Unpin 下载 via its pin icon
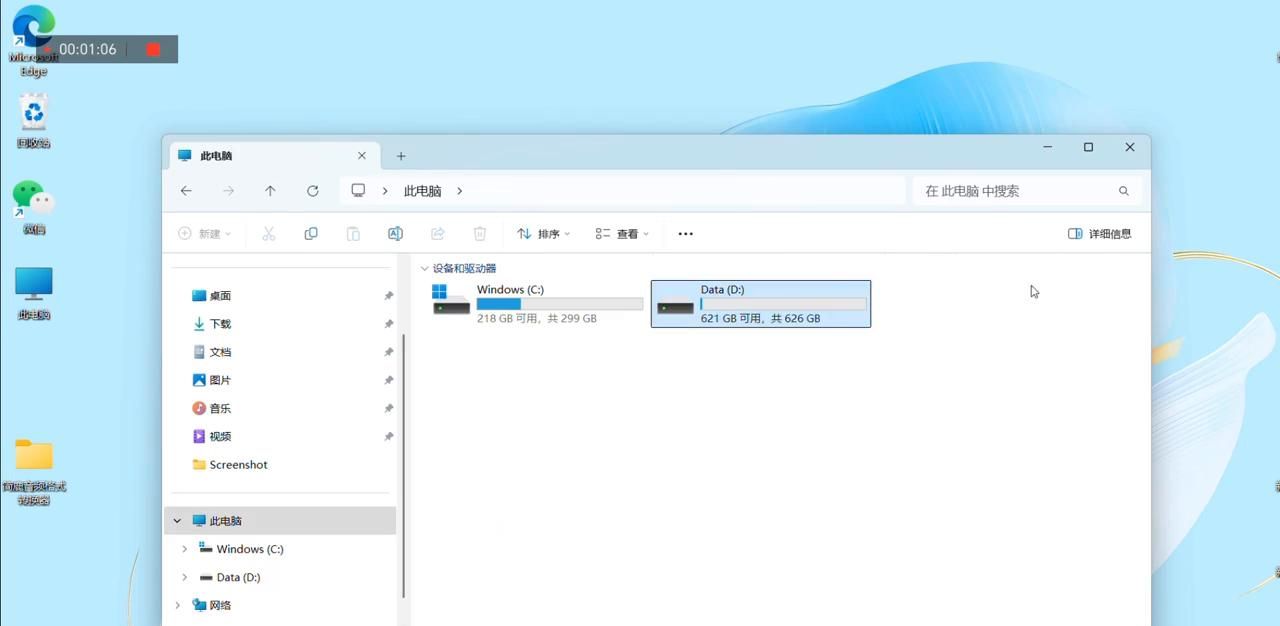 click(388, 324)
